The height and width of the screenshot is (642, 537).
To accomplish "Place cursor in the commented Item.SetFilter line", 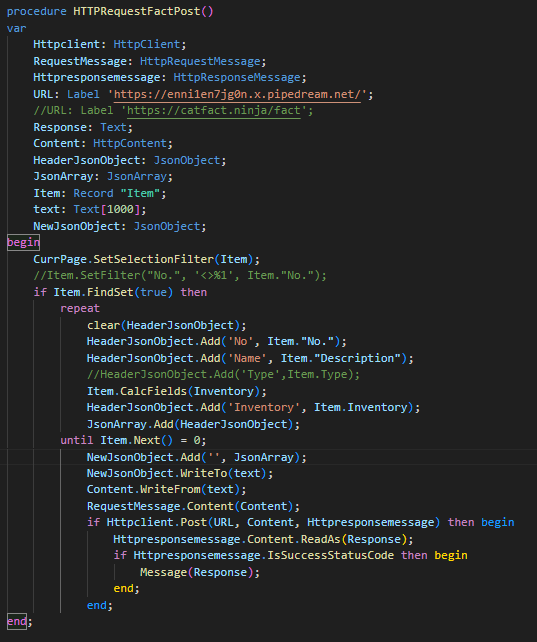I will click(x=180, y=276).
